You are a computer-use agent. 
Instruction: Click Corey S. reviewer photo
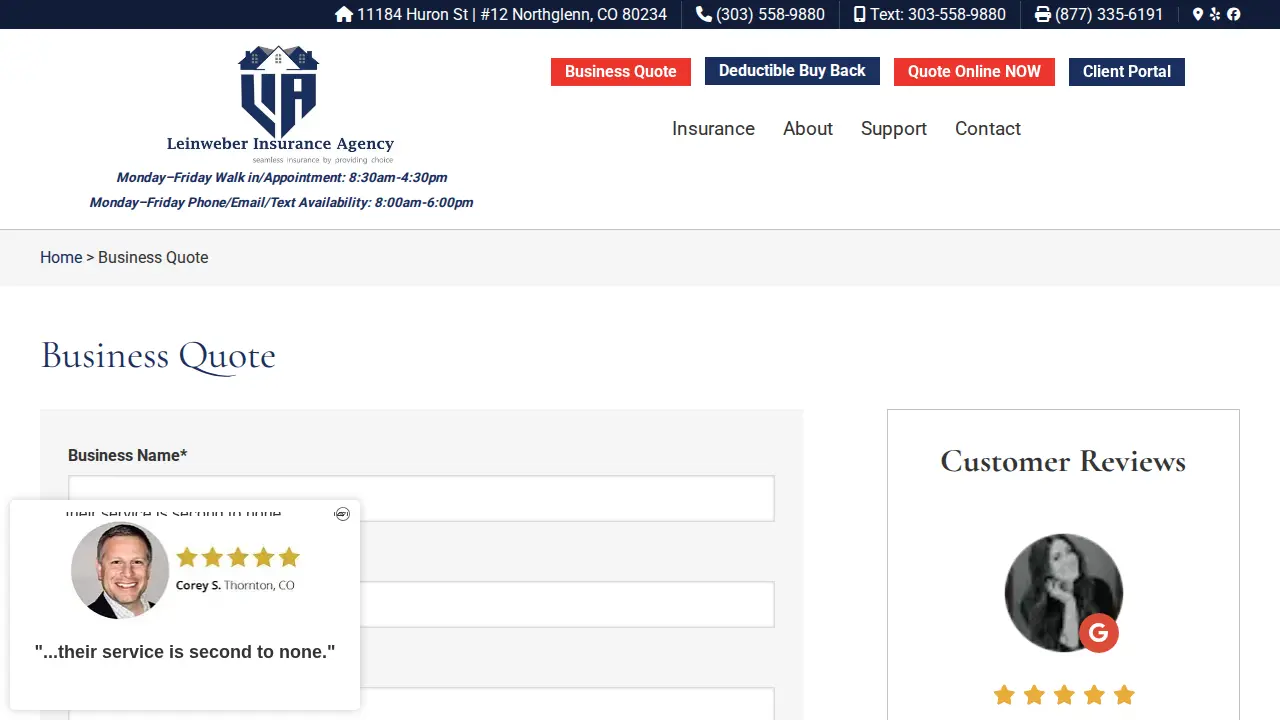pos(120,570)
